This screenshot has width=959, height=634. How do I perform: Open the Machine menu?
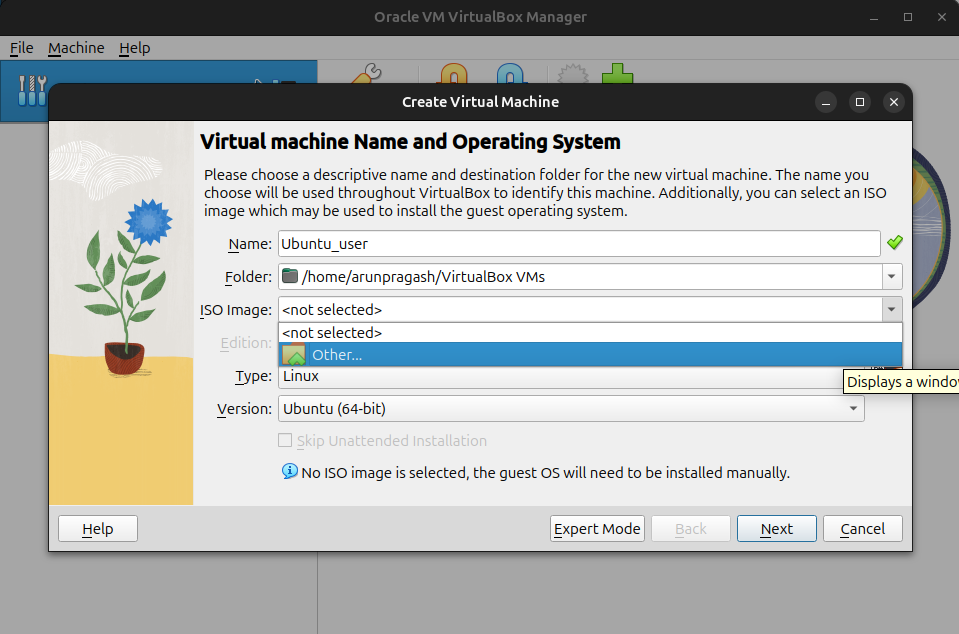coord(76,48)
